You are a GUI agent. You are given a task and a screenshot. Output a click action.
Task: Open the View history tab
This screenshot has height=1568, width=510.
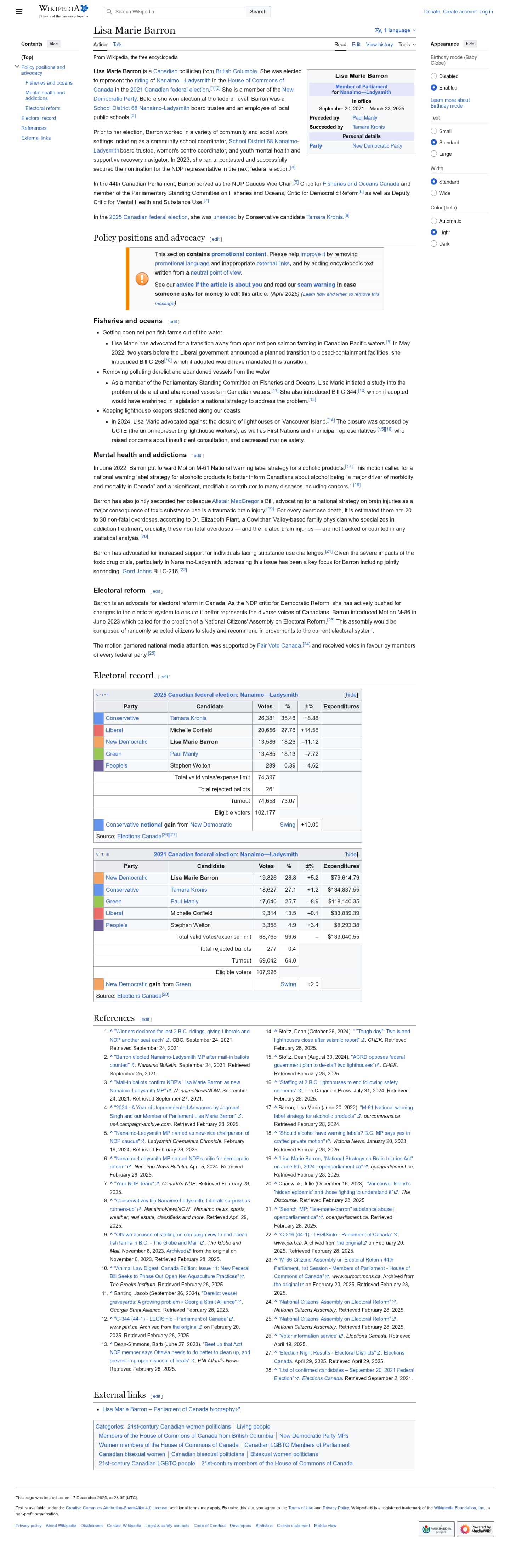click(379, 45)
